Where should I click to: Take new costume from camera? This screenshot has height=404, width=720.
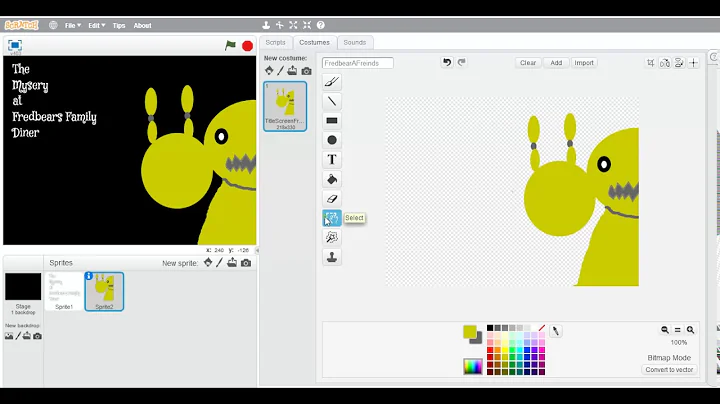(x=306, y=71)
